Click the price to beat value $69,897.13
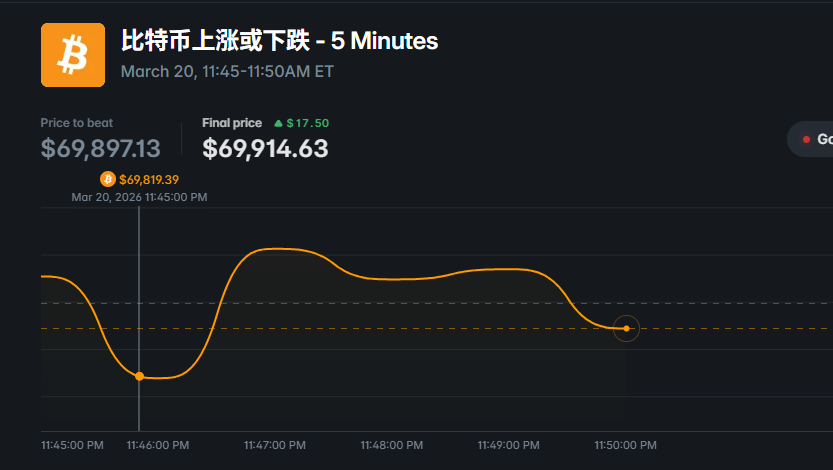 click(x=100, y=148)
